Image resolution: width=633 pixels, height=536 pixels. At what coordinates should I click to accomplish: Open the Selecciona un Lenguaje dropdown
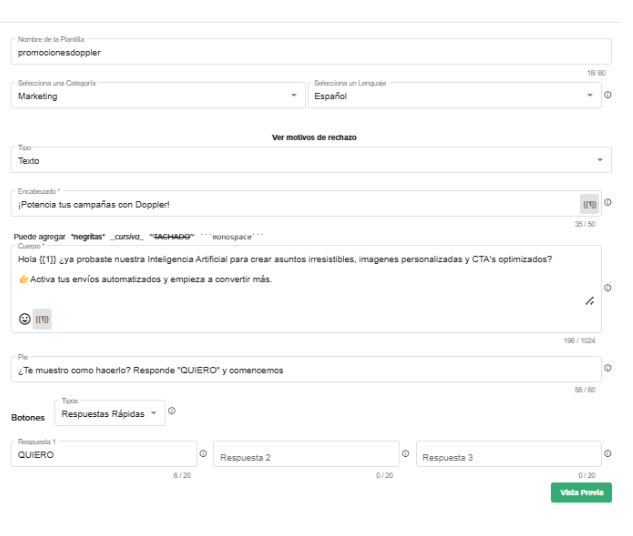[x=450, y=96]
